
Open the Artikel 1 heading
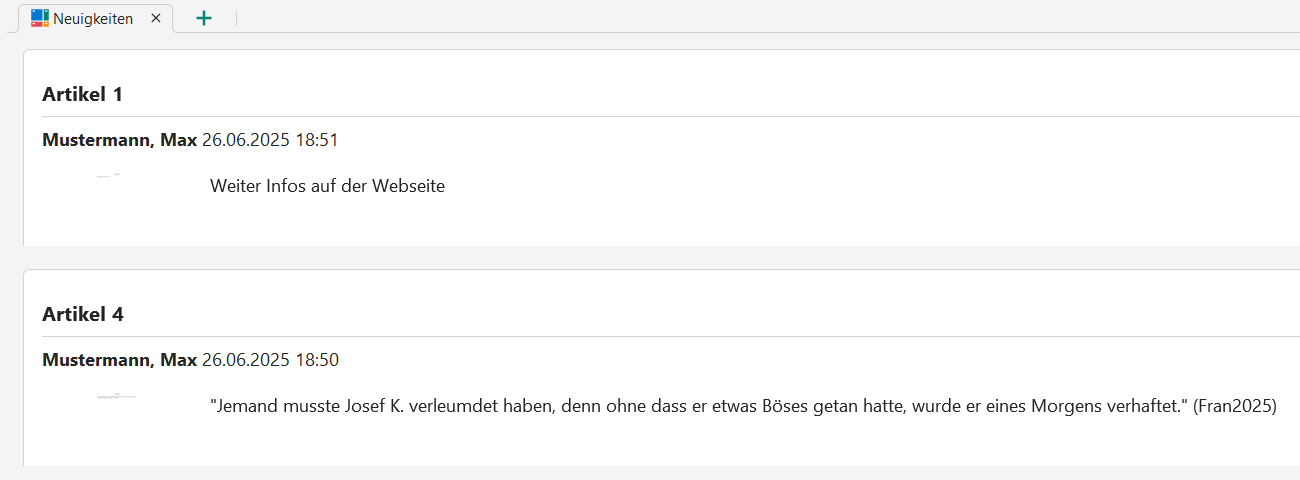82,94
